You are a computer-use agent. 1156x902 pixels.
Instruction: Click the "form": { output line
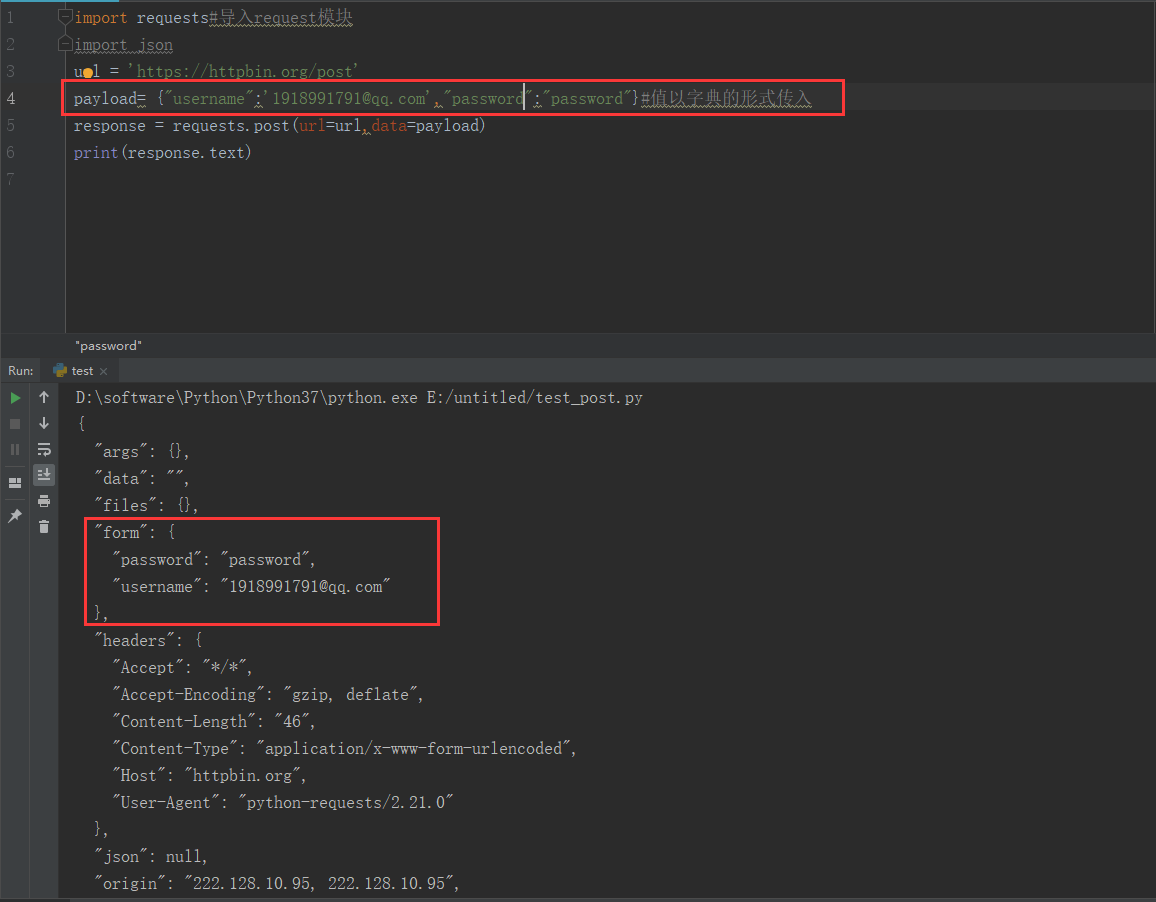click(x=134, y=532)
